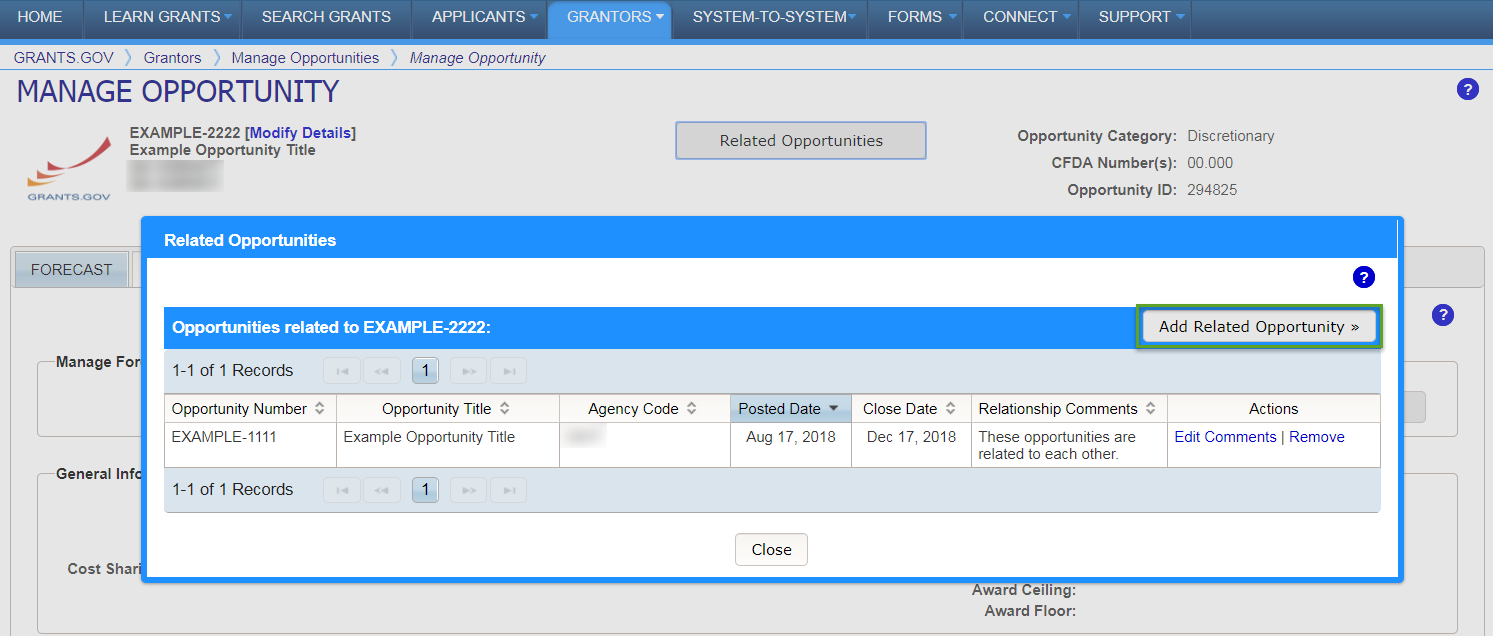Open Edit Comments for EXAMPLE-1111
Viewport: 1493px width, 636px height.
[x=1225, y=436]
